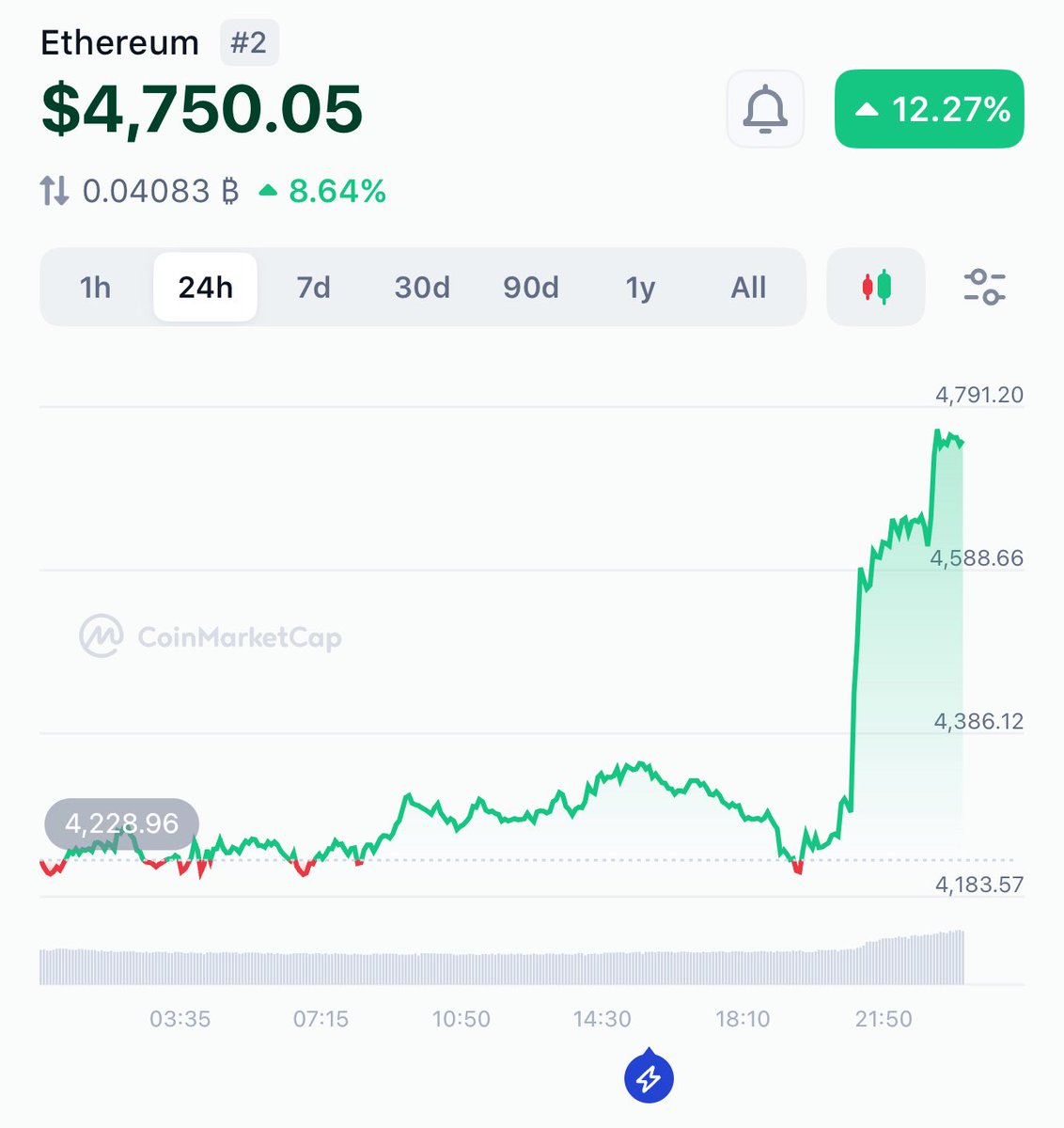Viewport: 1064px width, 1128px height.
Task: Tap the 21:50 time axis label
Action: pos(884,1019)
